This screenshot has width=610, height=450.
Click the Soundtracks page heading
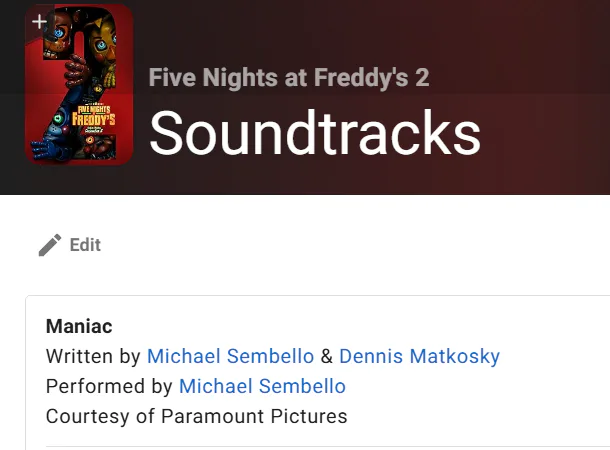pyautogui.click(x=314, y=133)
